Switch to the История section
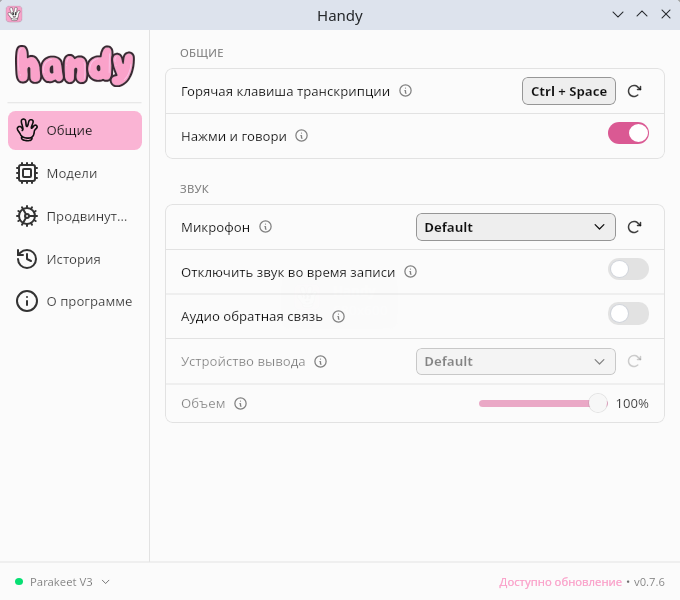Screen dimensions: 680x600 (75, 259)
